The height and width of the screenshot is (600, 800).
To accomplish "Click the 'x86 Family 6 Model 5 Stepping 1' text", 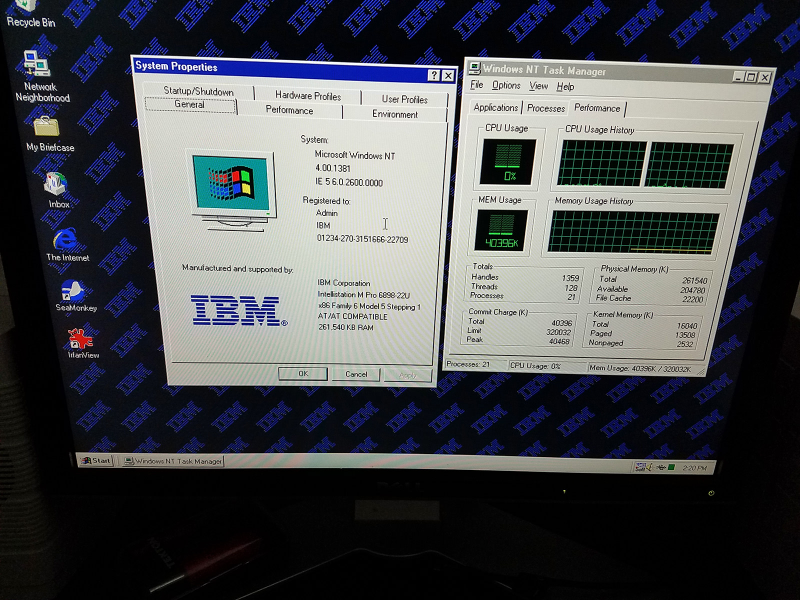I will [x=369, y=306].
